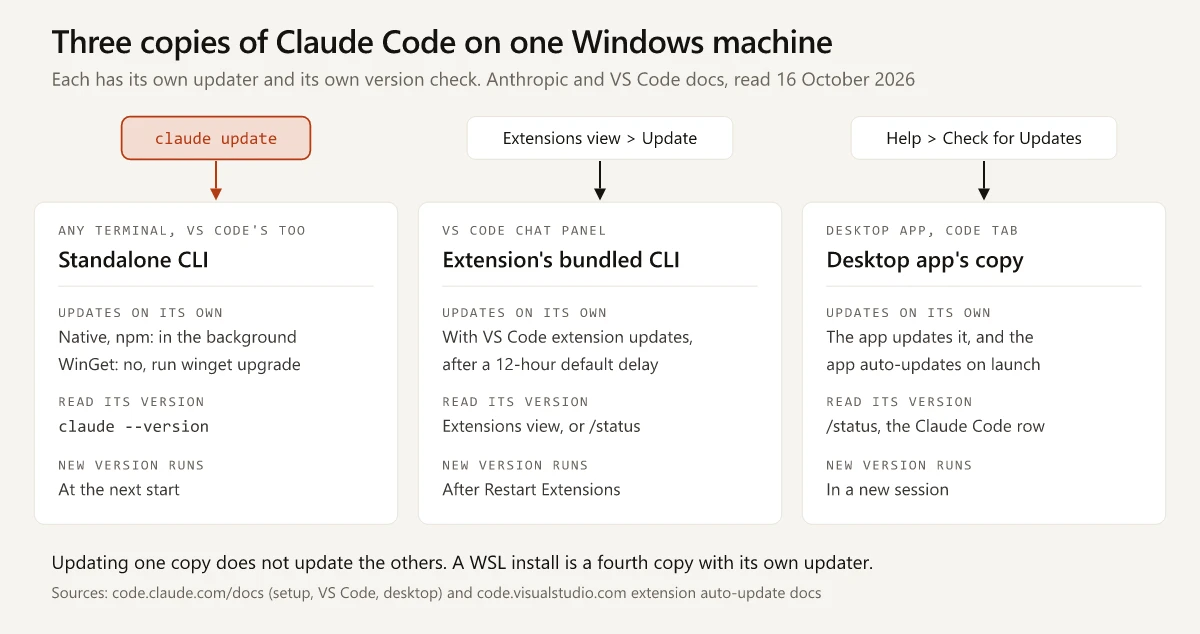Click the 'DESKTOP APP, CODE TAB' label

(922, 230)
